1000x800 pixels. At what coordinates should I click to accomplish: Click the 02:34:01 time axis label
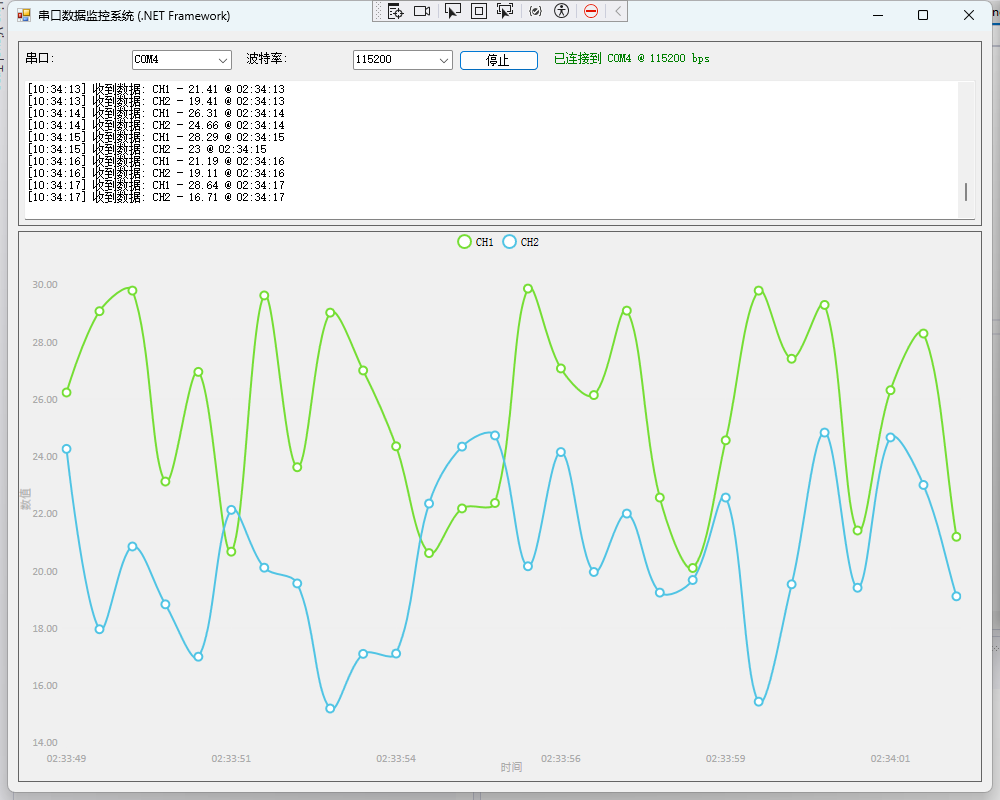(x=890, y=759)
